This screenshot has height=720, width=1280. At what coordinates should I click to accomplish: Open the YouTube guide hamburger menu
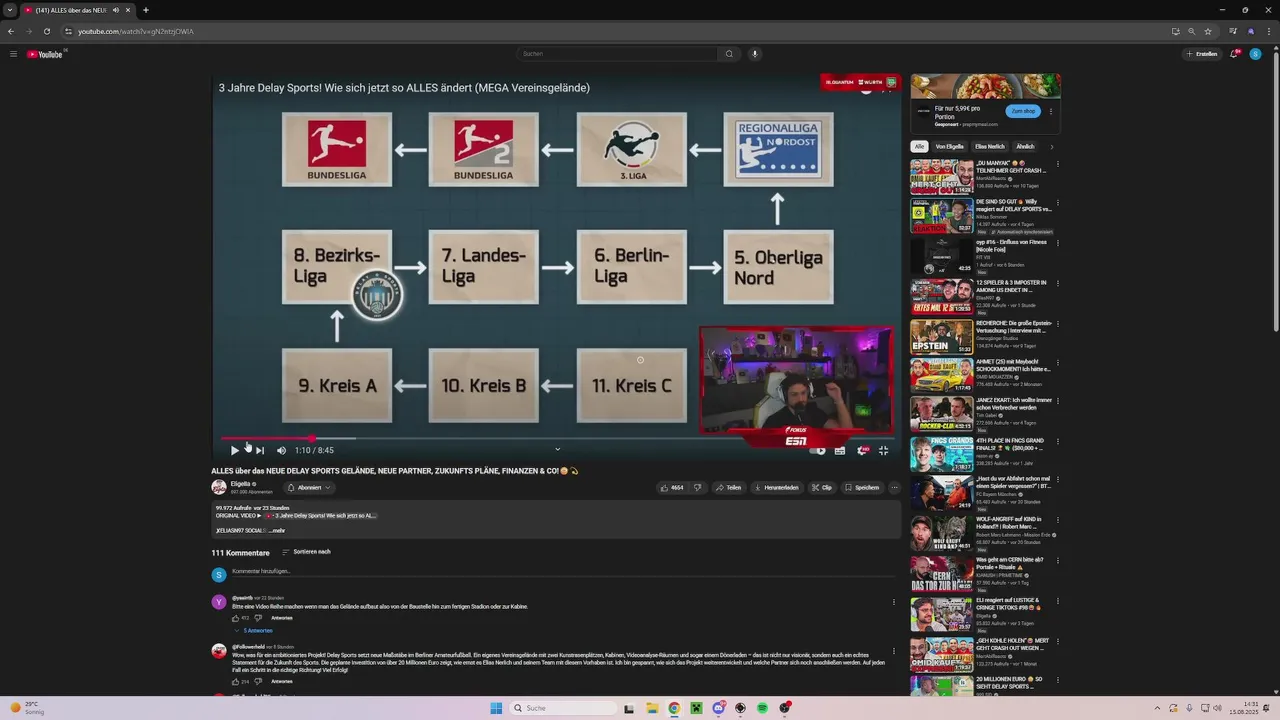13,54
